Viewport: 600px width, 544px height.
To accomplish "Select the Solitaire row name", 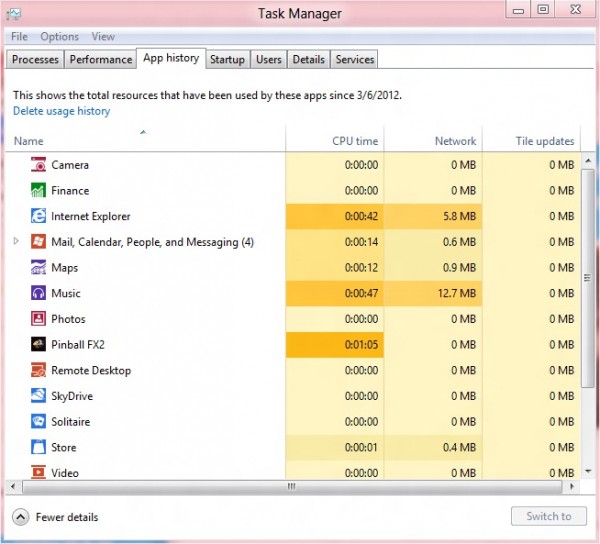I will pyautogui.click(x=70, y=422).
